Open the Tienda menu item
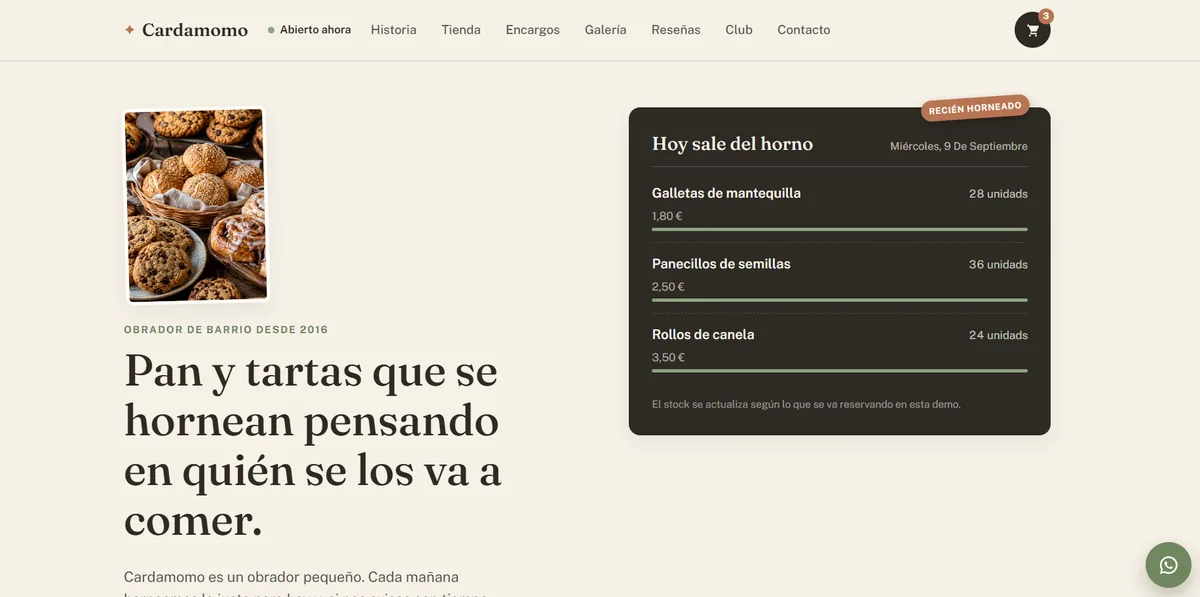This screenshot has width=1200, height=597. [x=461, y=30]
